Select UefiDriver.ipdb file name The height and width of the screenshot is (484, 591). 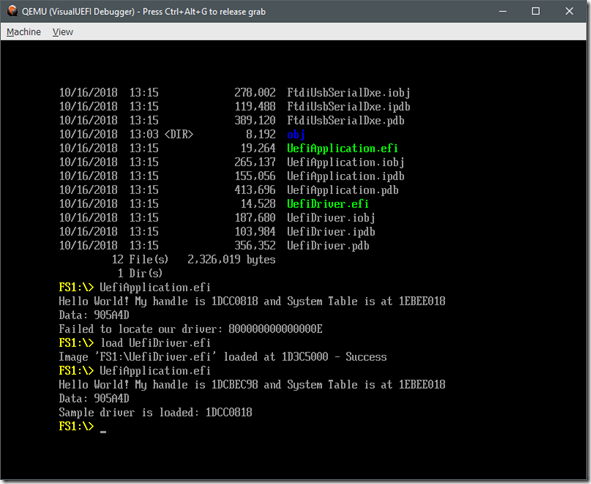(x=331, y=232)
